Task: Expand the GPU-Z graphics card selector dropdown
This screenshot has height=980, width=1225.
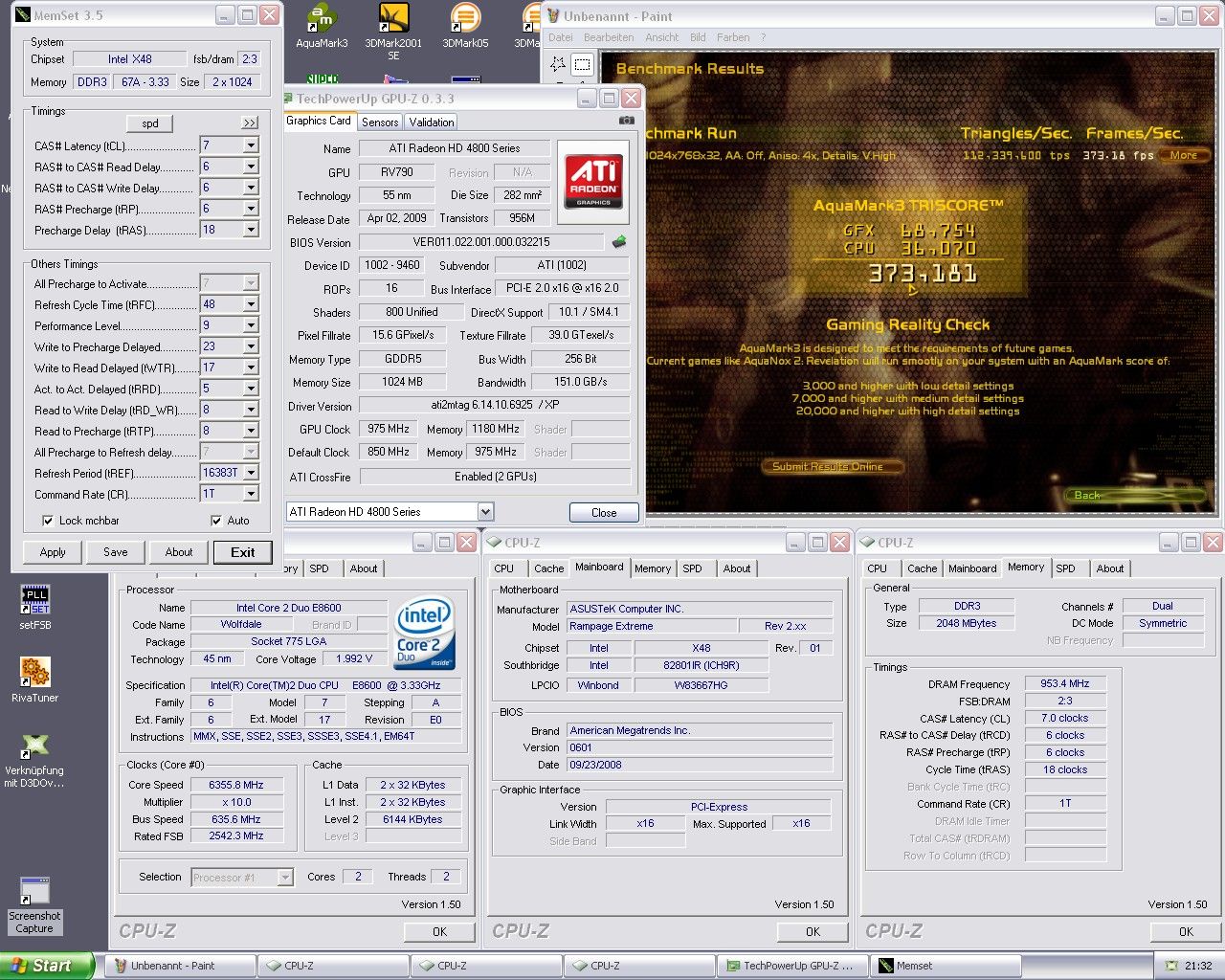Action: click(485, 512)
